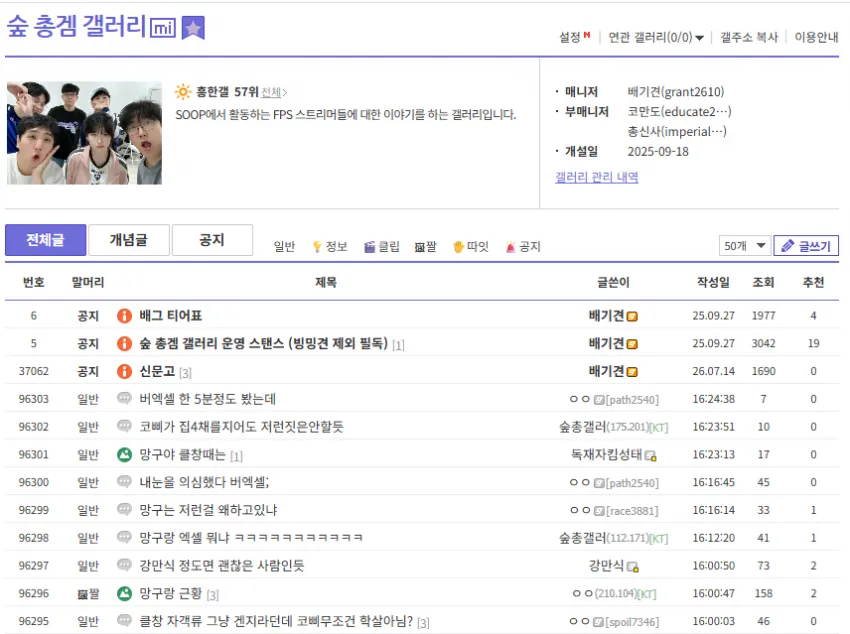Click the speech bubble icon on post 96297

pos(124,565)
